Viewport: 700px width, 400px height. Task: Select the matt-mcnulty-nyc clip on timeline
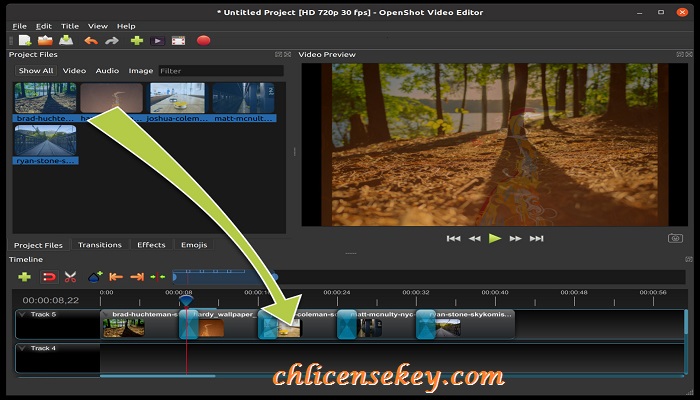387,325
